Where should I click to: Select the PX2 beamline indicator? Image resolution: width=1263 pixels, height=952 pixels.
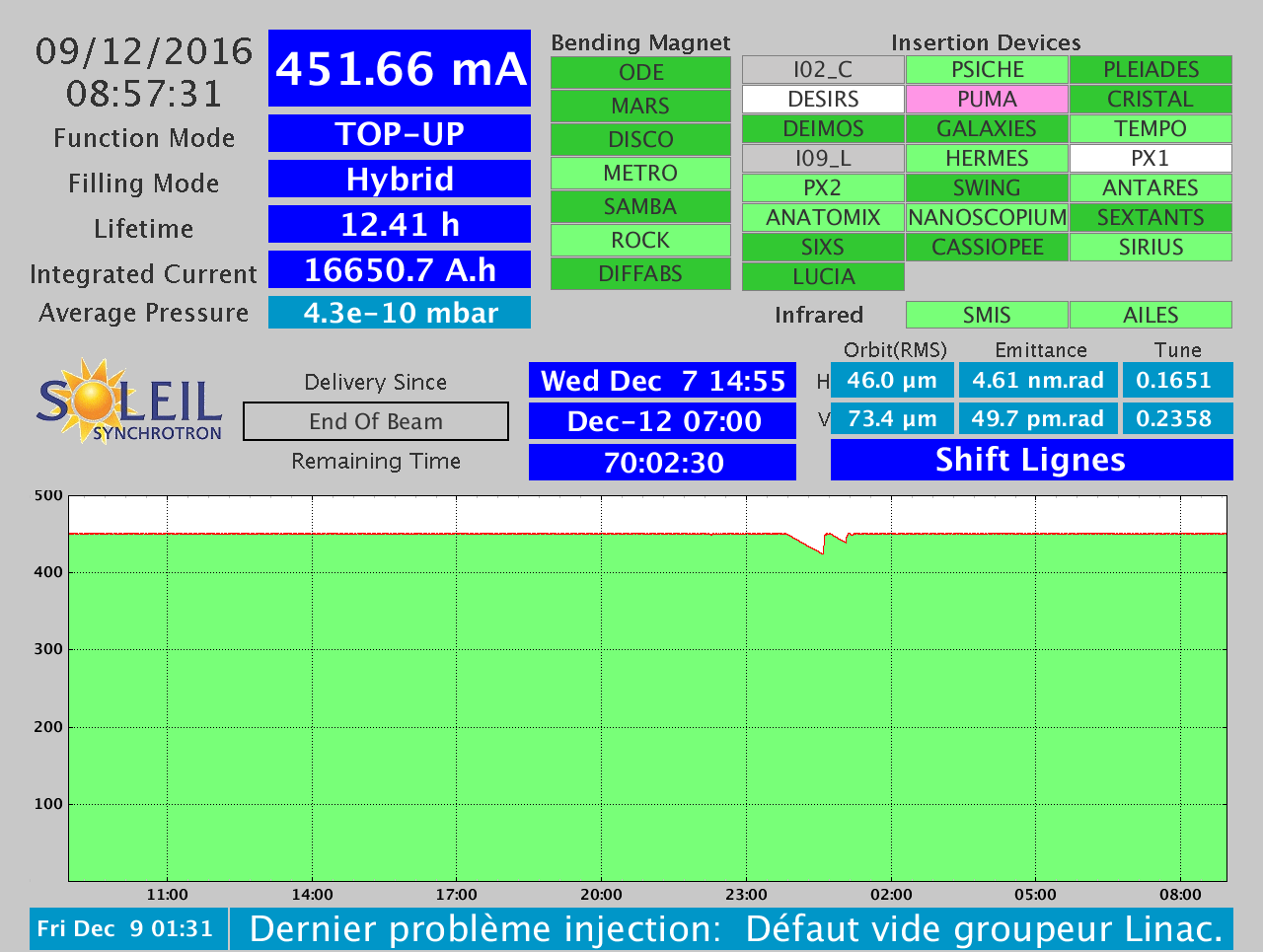click(x=823, y=188)
